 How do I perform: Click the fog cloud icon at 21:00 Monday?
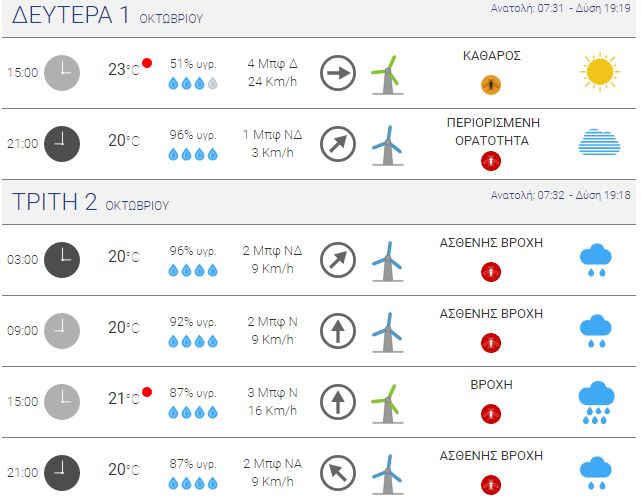[599, 142]
